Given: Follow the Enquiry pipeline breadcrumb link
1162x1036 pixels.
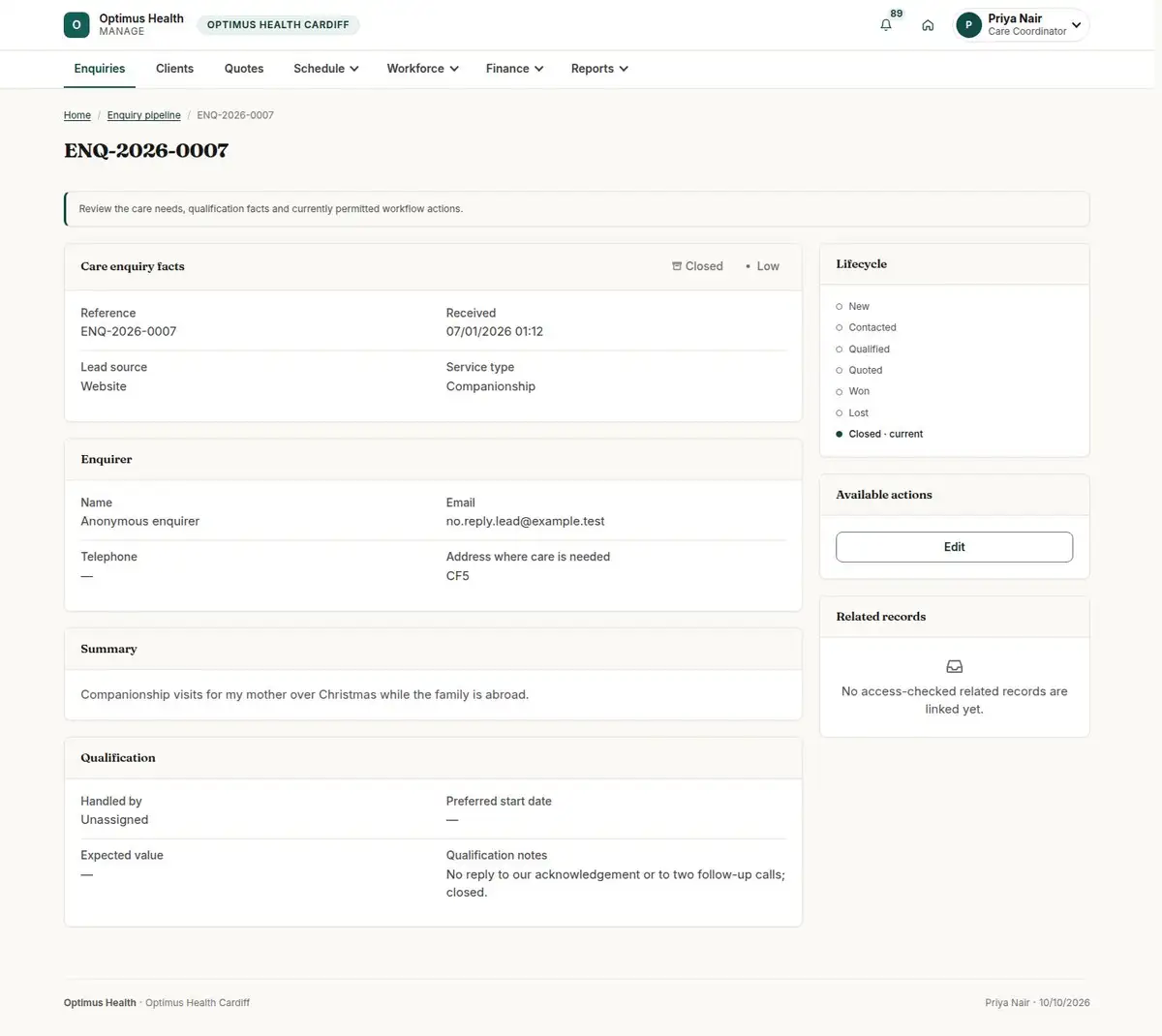Looking at the screenshot, I should point(143,115).
